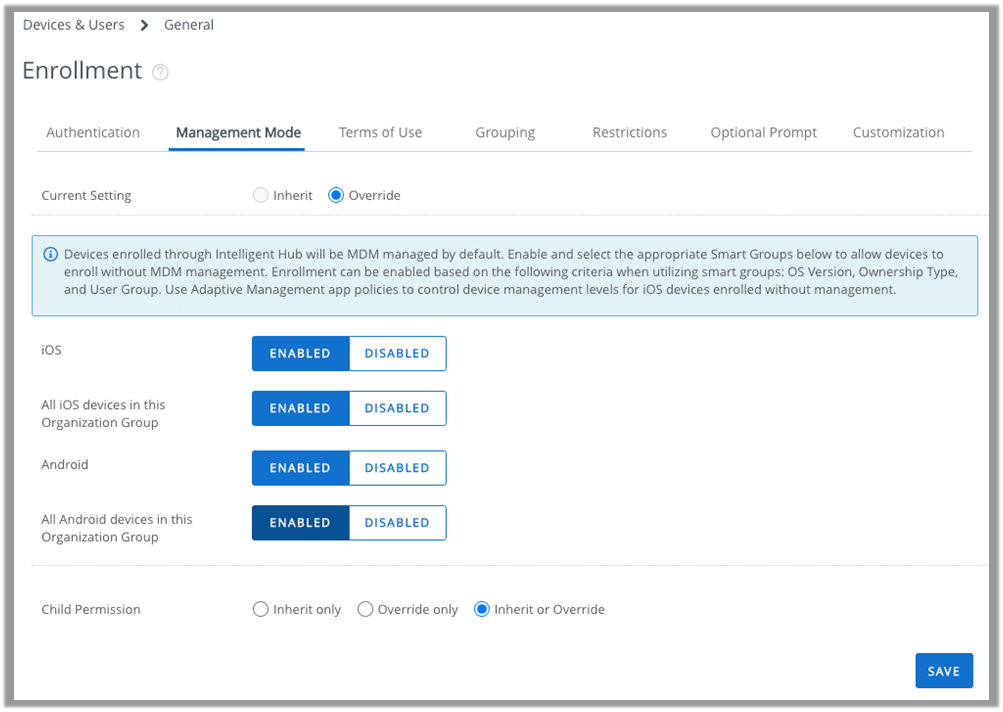Enable All Android devices in this Organization Group

pos(300,523)
